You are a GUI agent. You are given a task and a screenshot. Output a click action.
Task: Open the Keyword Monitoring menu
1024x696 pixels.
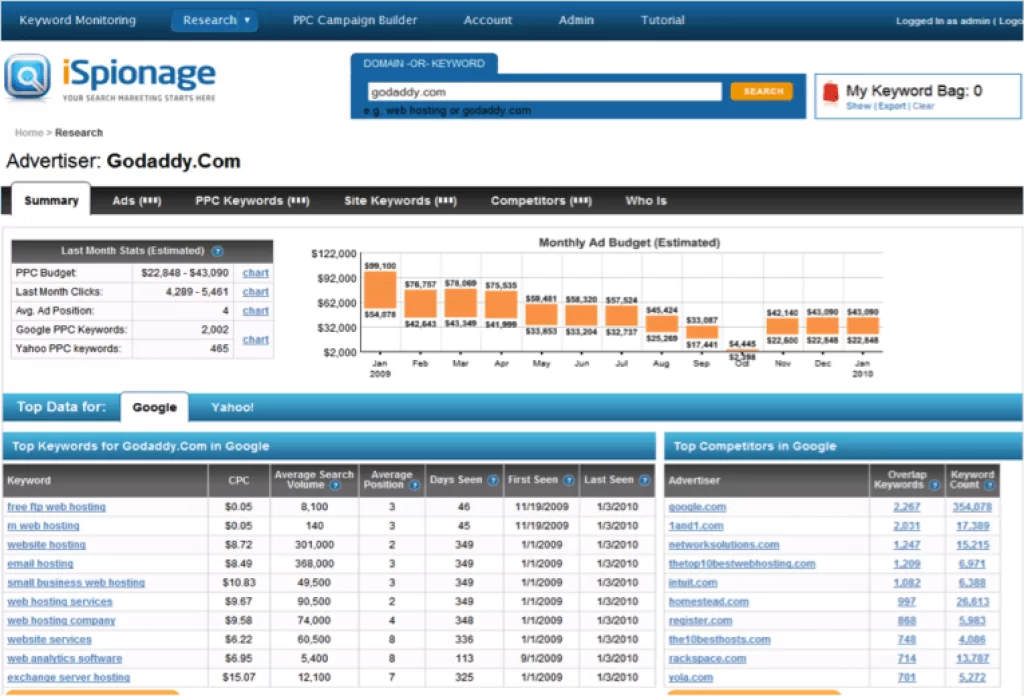(77, 19)
